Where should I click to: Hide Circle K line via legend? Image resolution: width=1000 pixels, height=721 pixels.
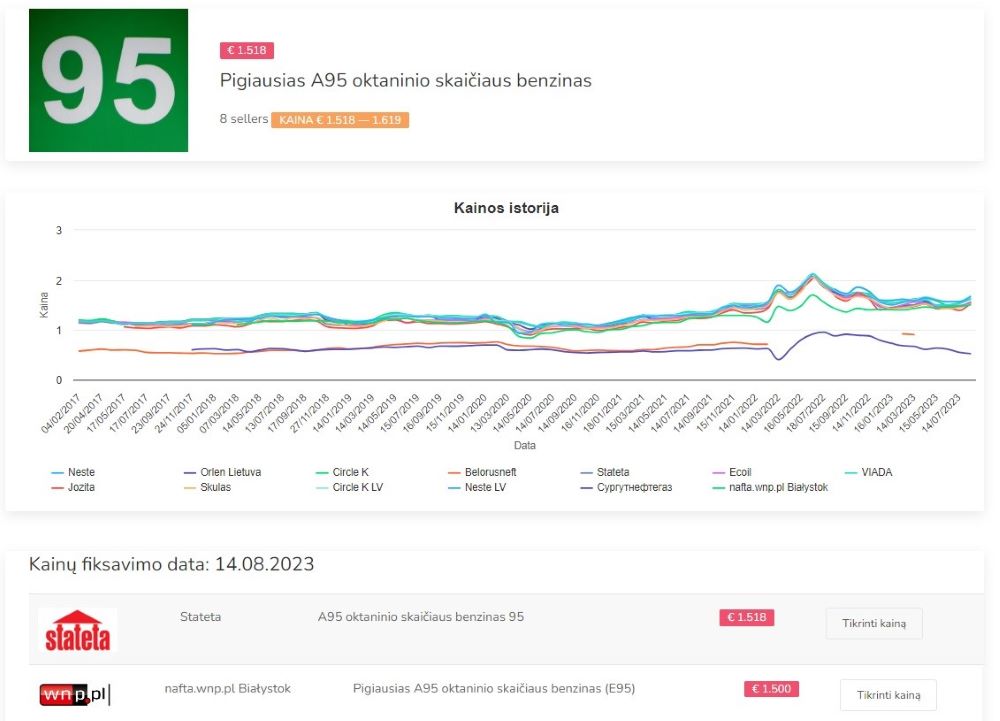click(349, 472)
